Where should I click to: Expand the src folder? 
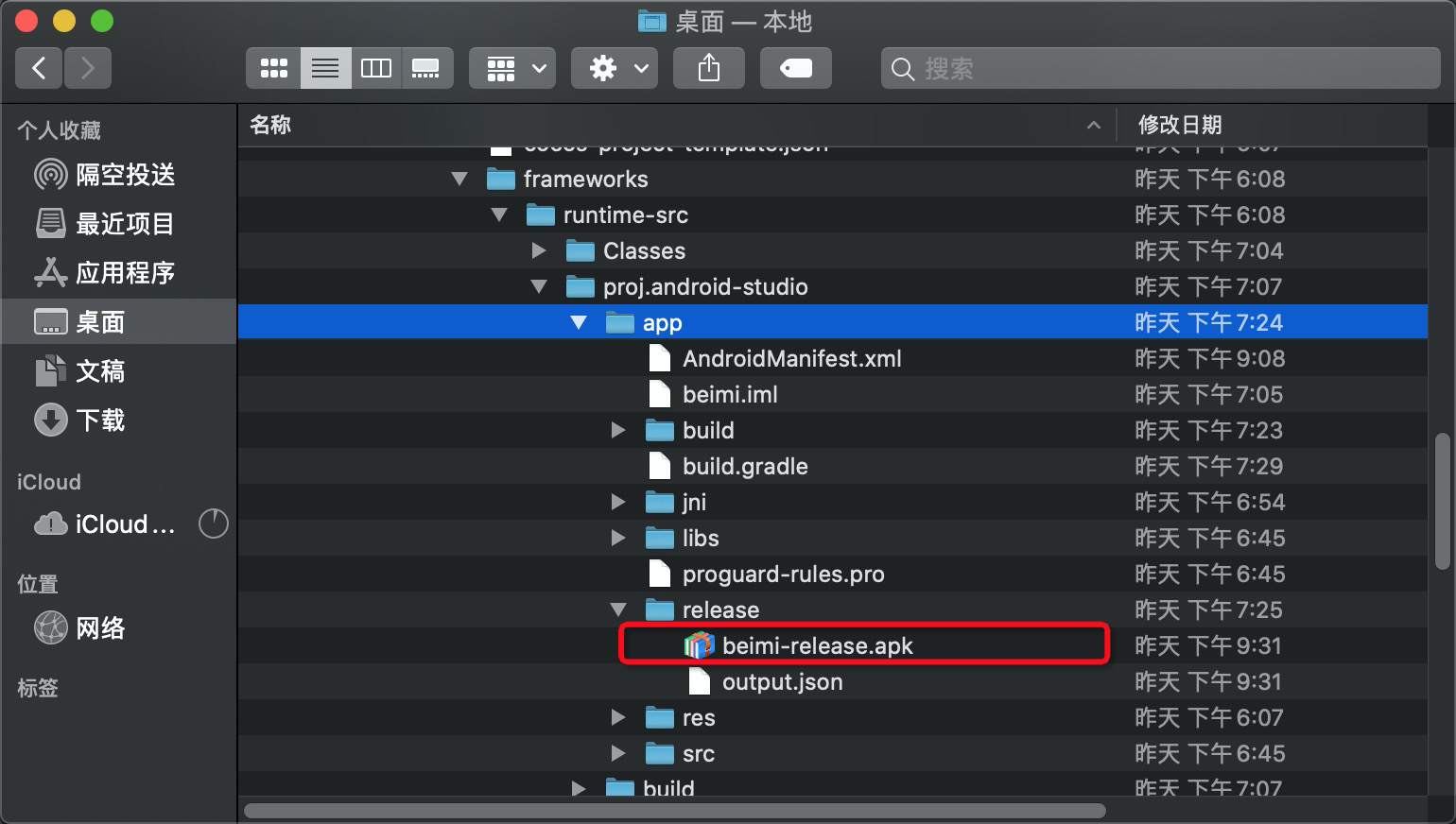point(618,753)
